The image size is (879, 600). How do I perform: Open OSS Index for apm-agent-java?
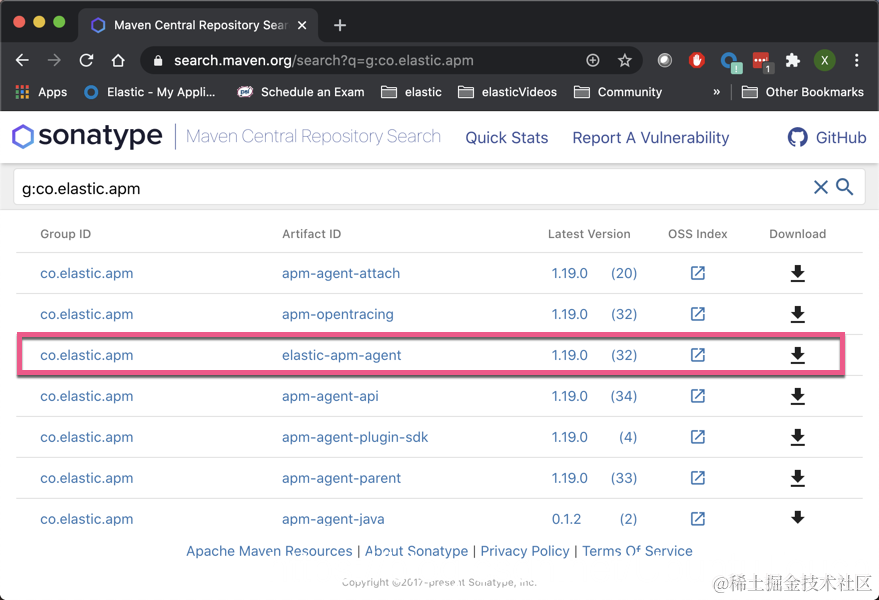pos(697,519)
